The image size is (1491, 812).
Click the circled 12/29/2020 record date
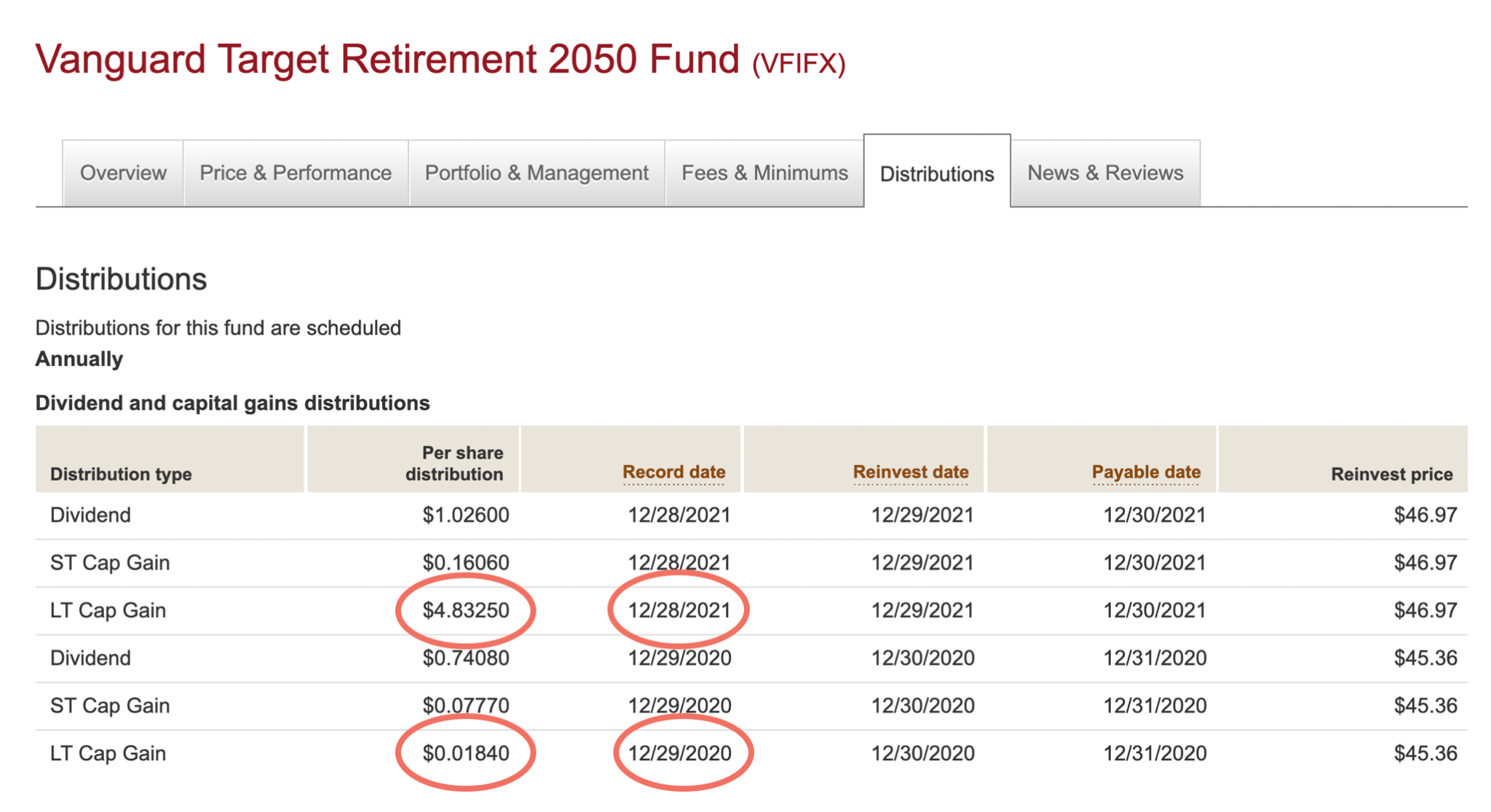pyautogui.click(x=680, y=753)
